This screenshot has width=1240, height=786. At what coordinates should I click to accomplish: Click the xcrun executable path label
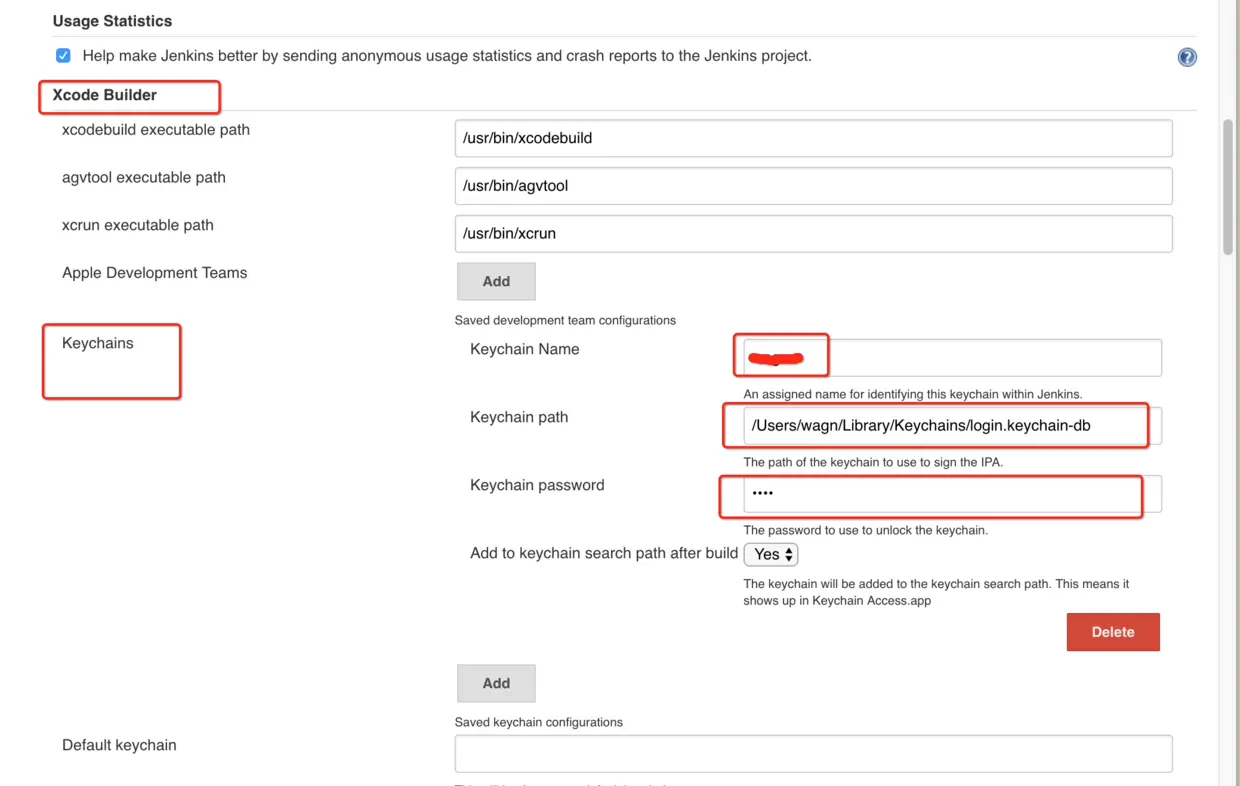click(138, 226)
